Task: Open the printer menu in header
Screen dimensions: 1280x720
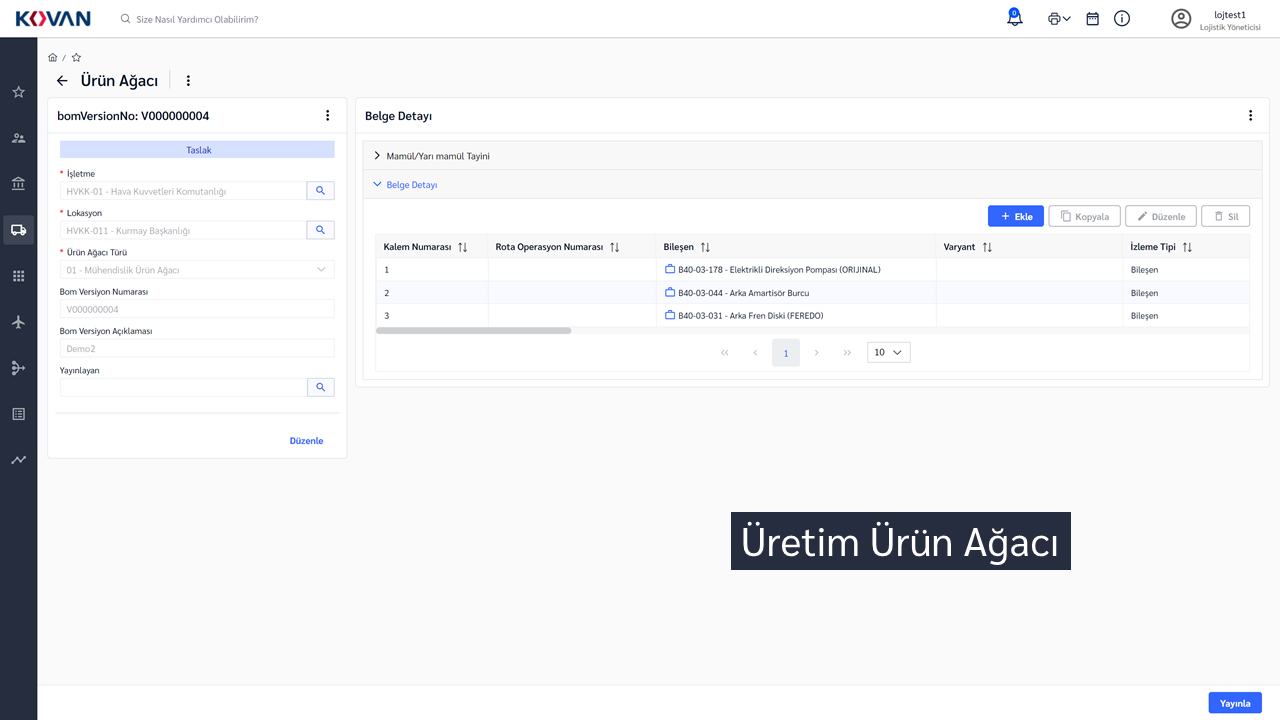Action: coord(1059,18)
